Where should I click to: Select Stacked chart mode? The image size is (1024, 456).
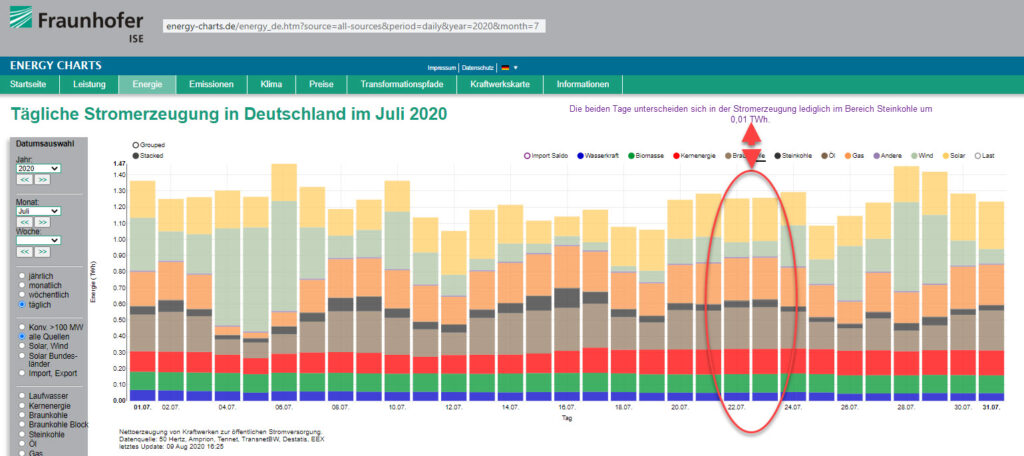135,156
